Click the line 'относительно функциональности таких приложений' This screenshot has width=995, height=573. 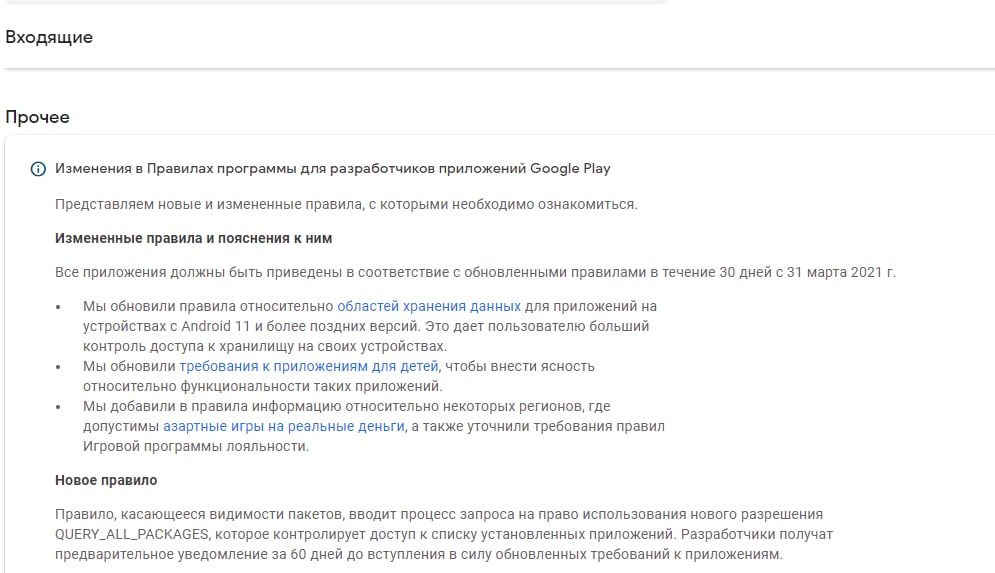point(263,386)
